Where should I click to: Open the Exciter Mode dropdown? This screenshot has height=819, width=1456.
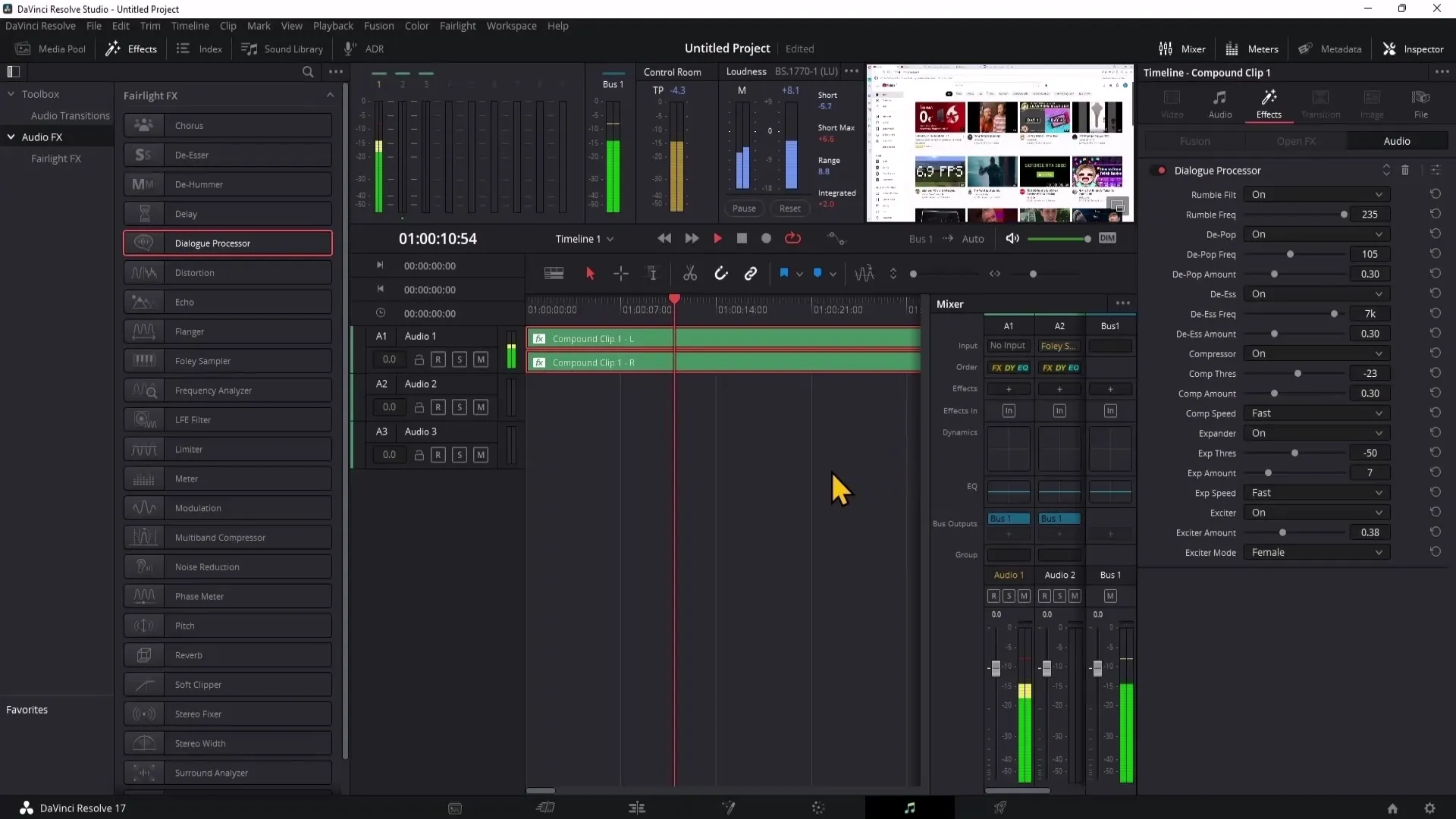point(1315,552)
